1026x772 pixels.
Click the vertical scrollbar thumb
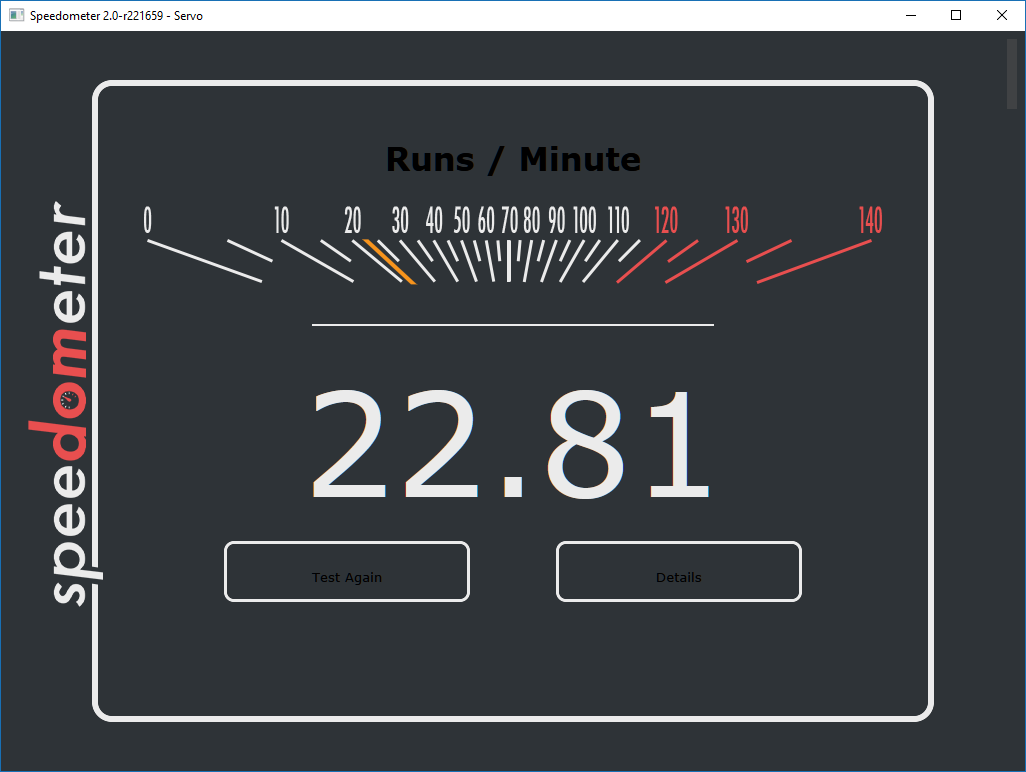pyautogui.click(x=1012, y=73)
